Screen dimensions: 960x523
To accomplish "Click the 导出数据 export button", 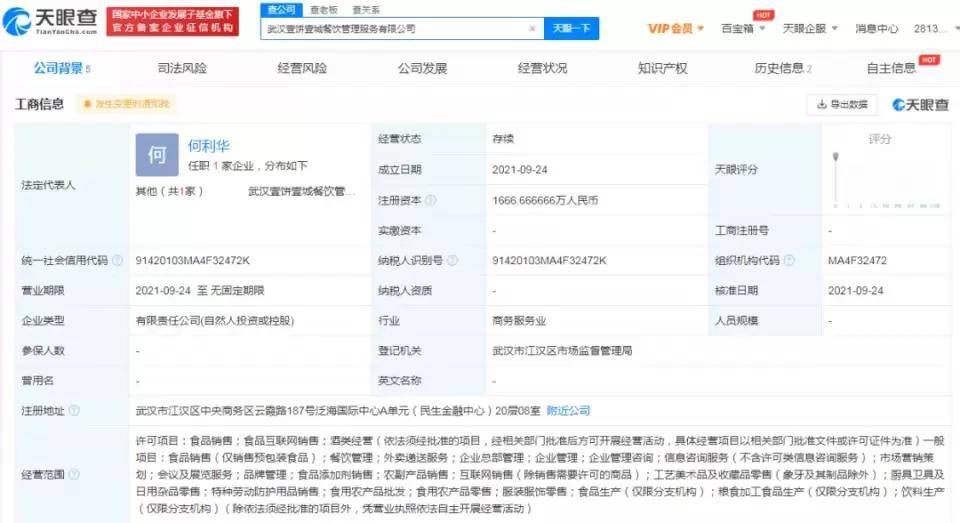I will [842, 105].
